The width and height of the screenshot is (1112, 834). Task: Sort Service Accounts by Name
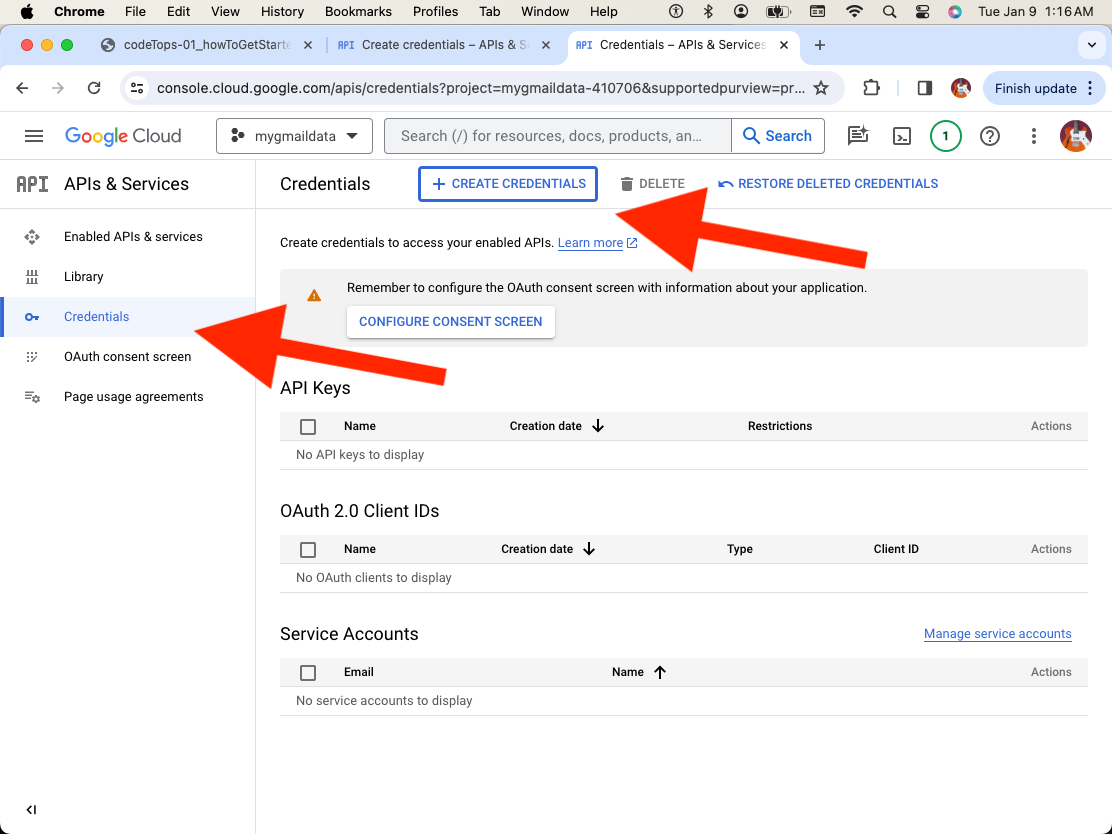pyautogui.click(x=639, y=672)
